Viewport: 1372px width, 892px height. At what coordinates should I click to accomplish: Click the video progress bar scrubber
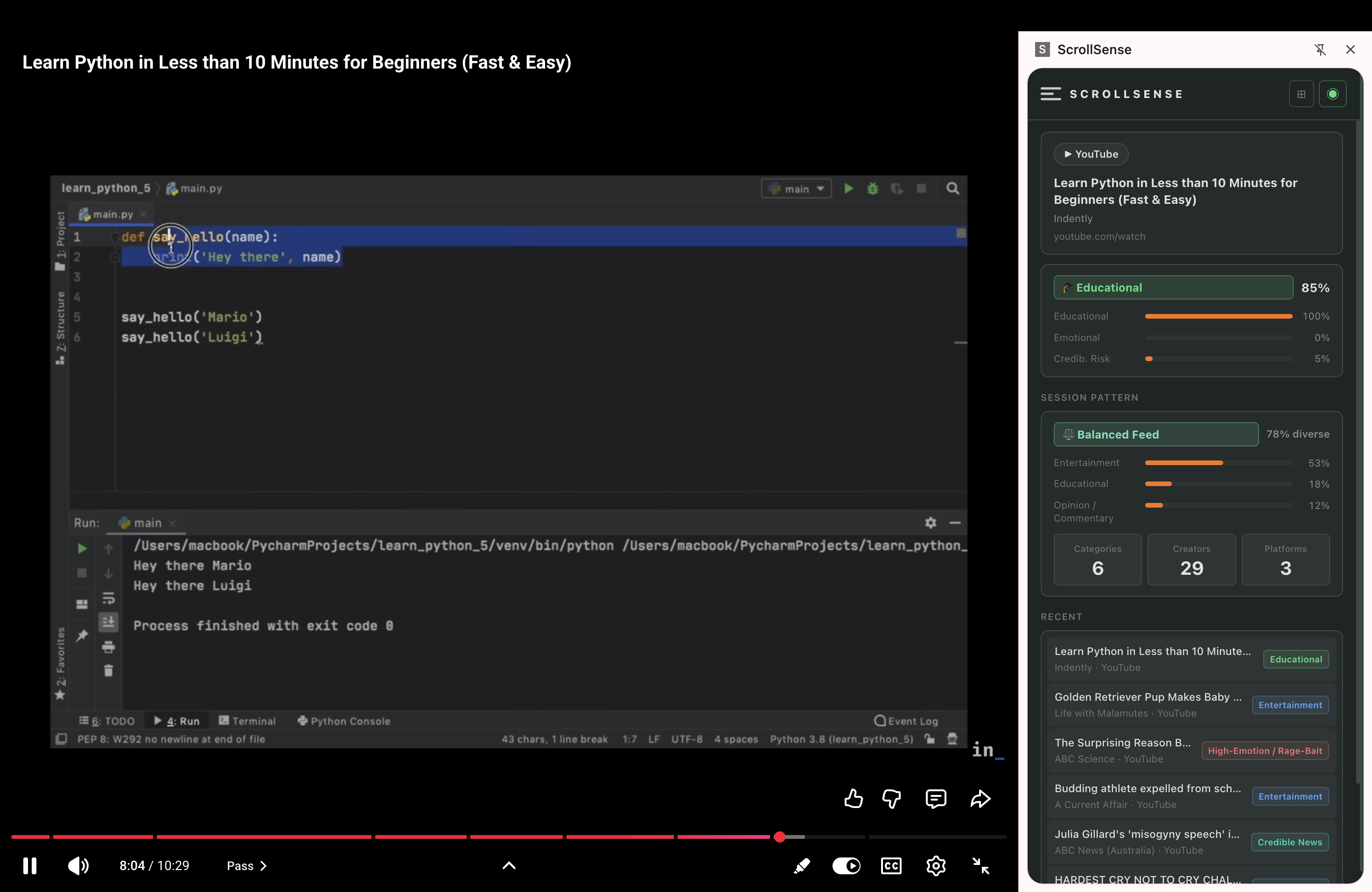point(779,836)
